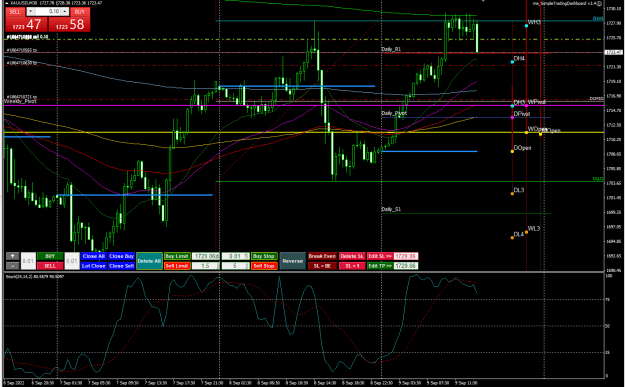Increase volume with the up arrow beside 0.10

(x=65, y=12)
